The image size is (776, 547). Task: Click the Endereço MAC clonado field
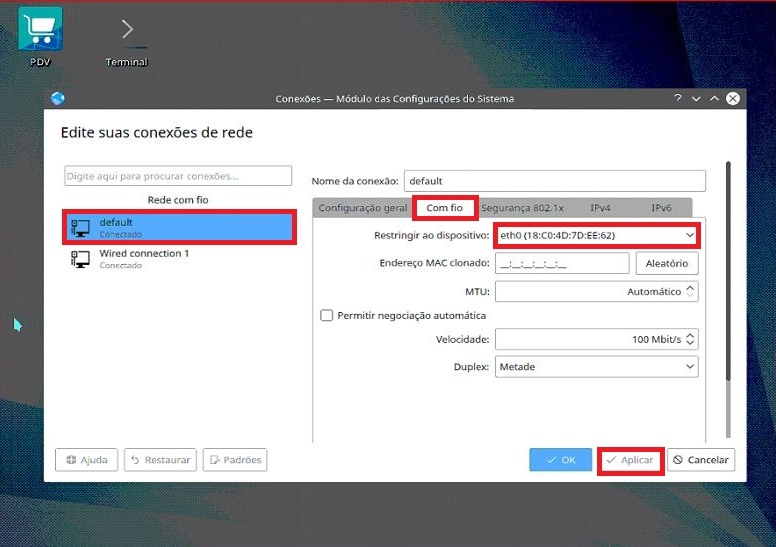tap(562, 263)
